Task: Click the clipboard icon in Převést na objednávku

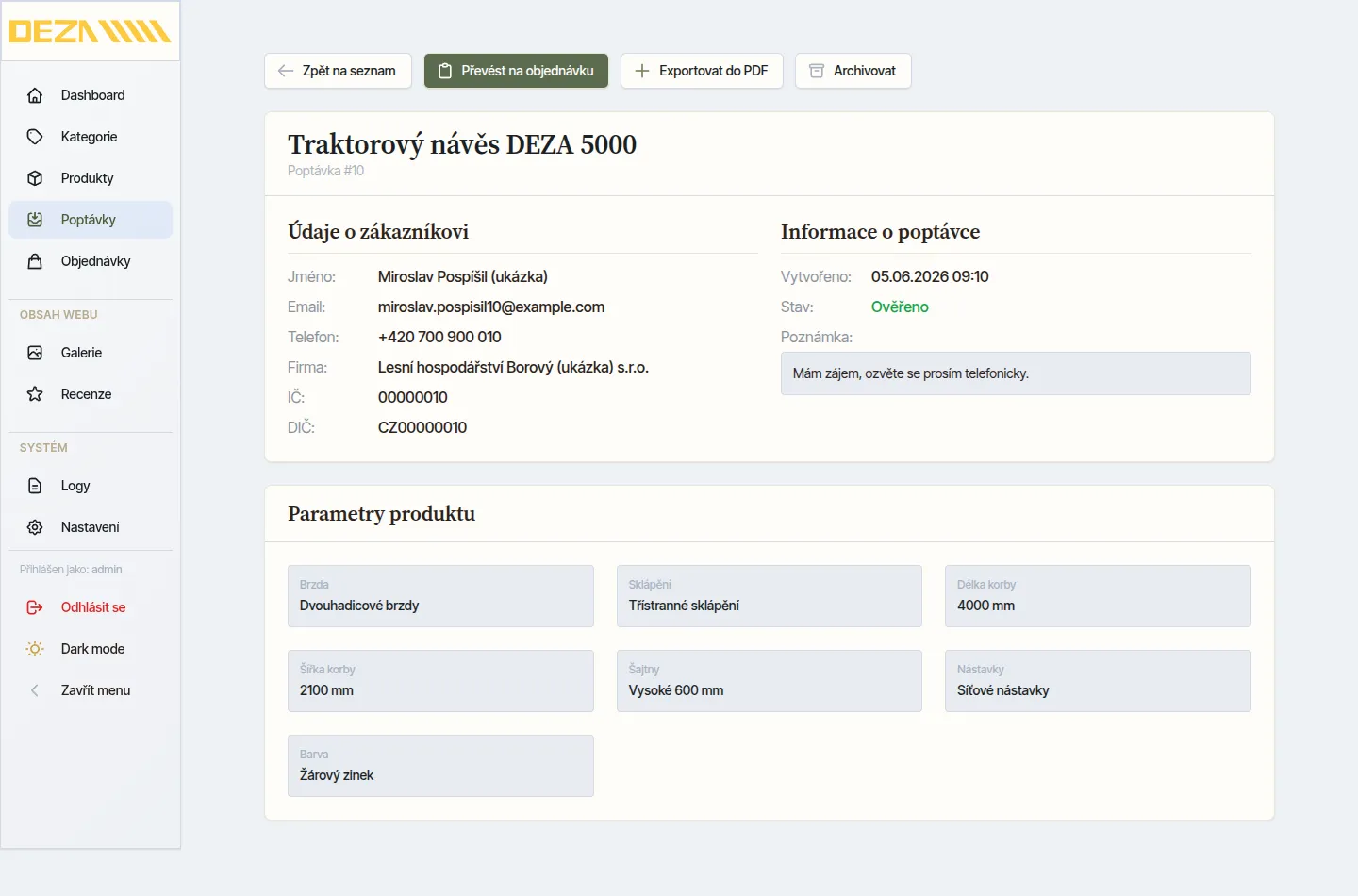Action: point(445,71)
